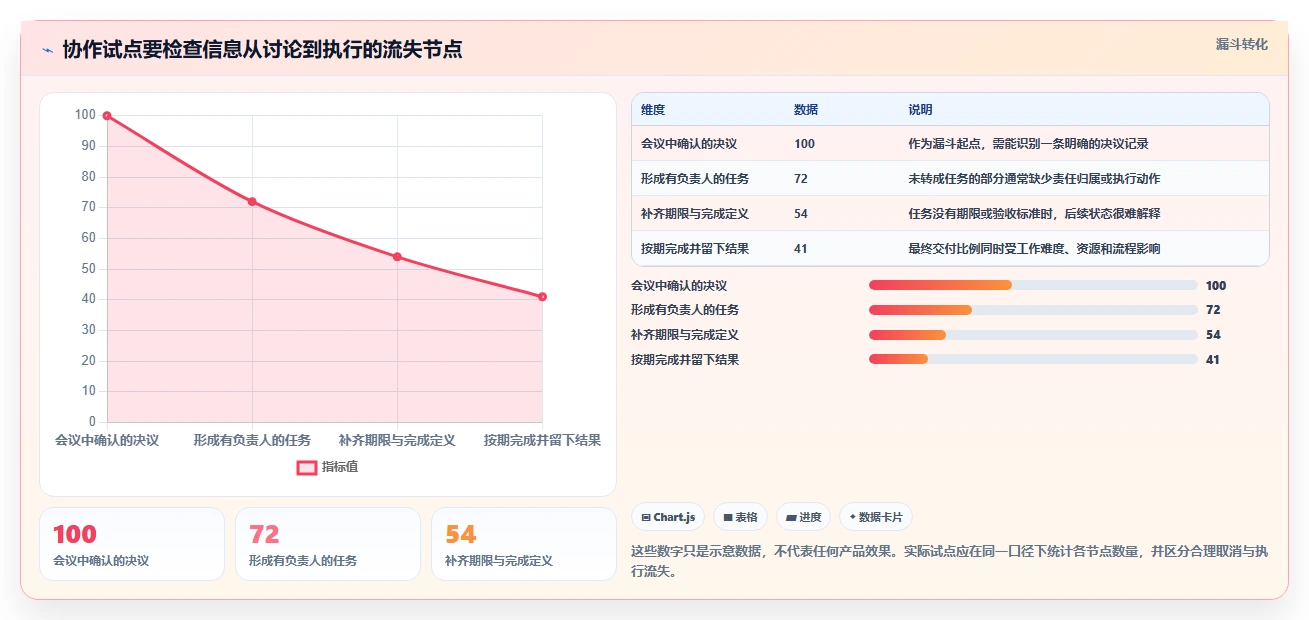Click the progress value 54 label
This screenshot has height=620, width=1309.
tap(1213, 335)
